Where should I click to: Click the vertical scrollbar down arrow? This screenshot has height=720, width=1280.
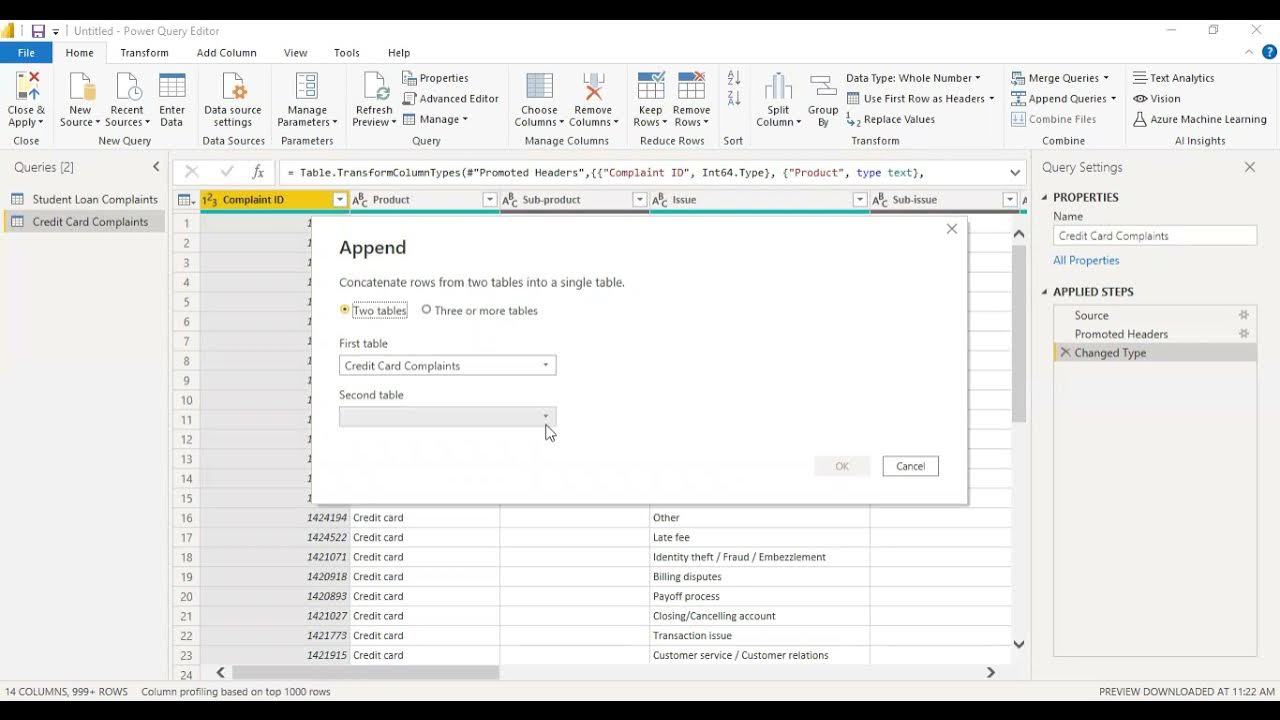(1019, 645)
